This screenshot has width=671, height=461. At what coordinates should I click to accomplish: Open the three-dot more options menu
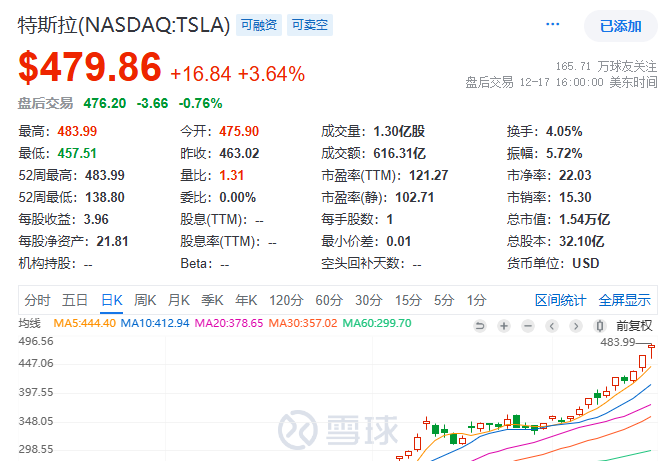(x=552, y=24)
